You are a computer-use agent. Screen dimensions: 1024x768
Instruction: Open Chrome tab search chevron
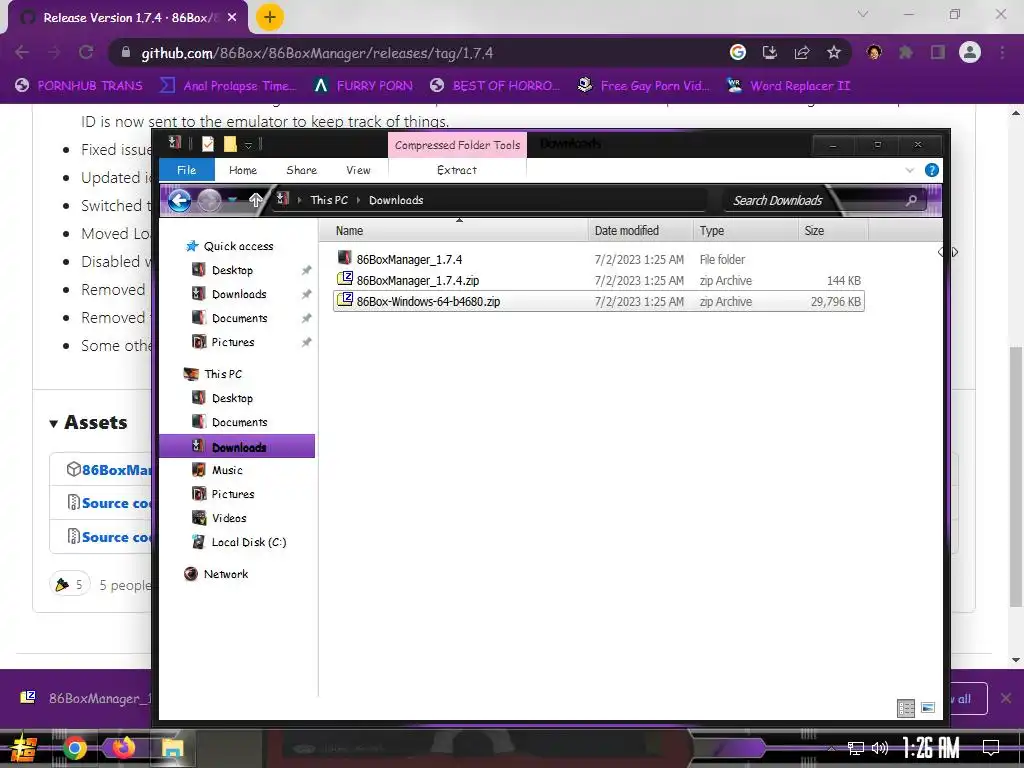point(863,14)
